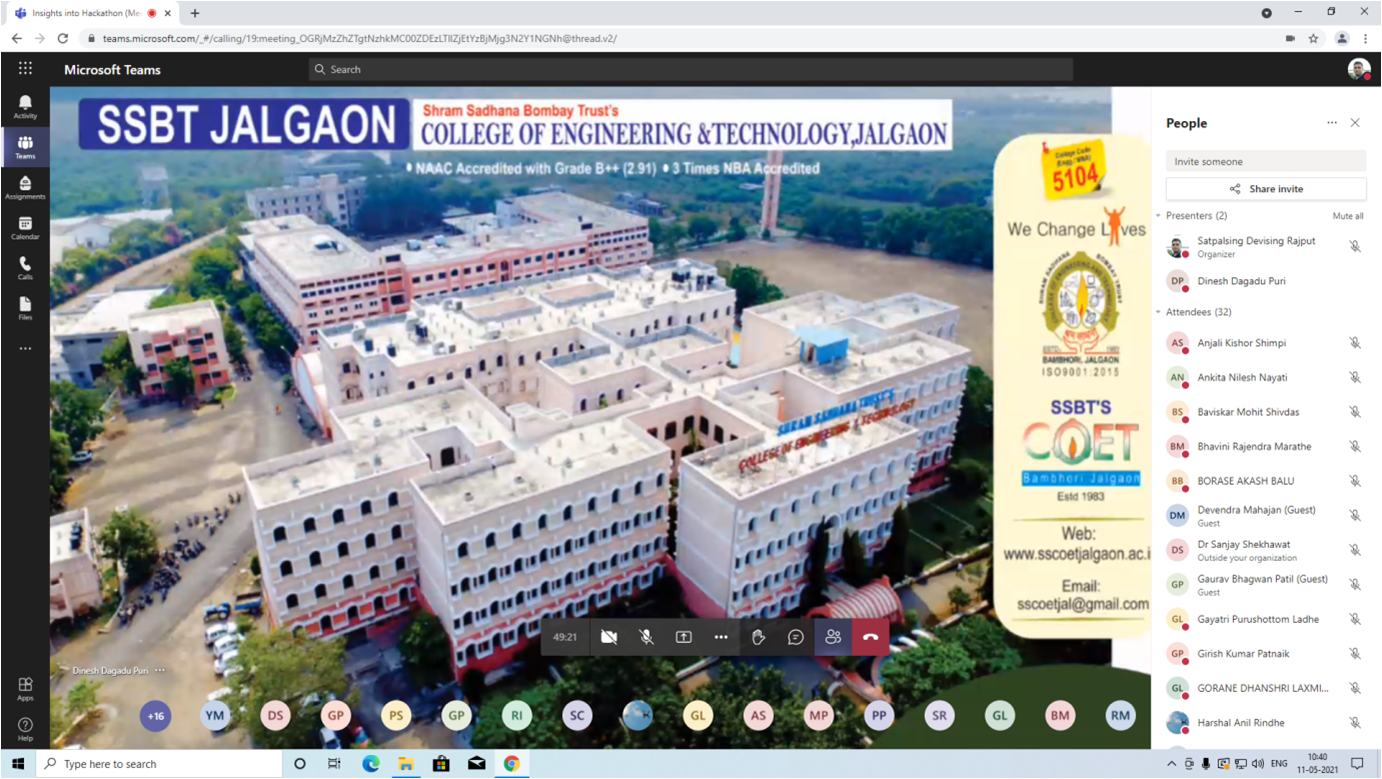
Task: Click muted mic icon beside Girish Kumar Patnaik
Action: (1355, 653)
